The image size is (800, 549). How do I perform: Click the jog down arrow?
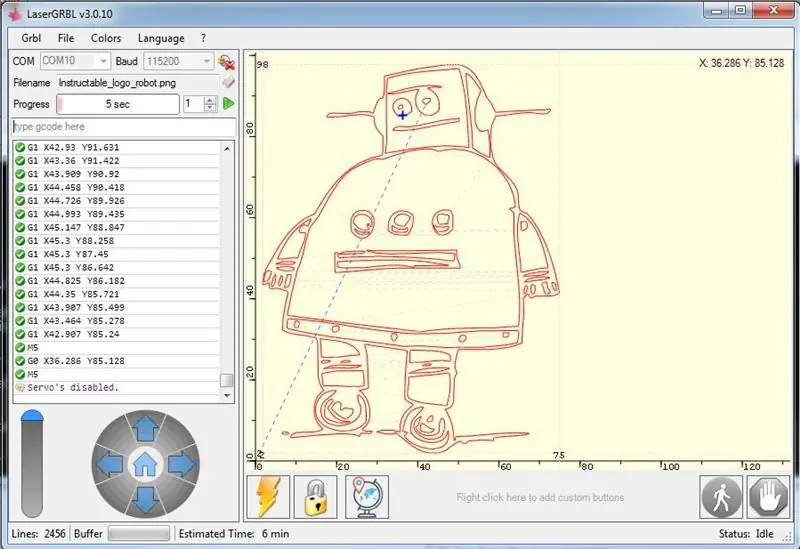[x=145, y=500]
